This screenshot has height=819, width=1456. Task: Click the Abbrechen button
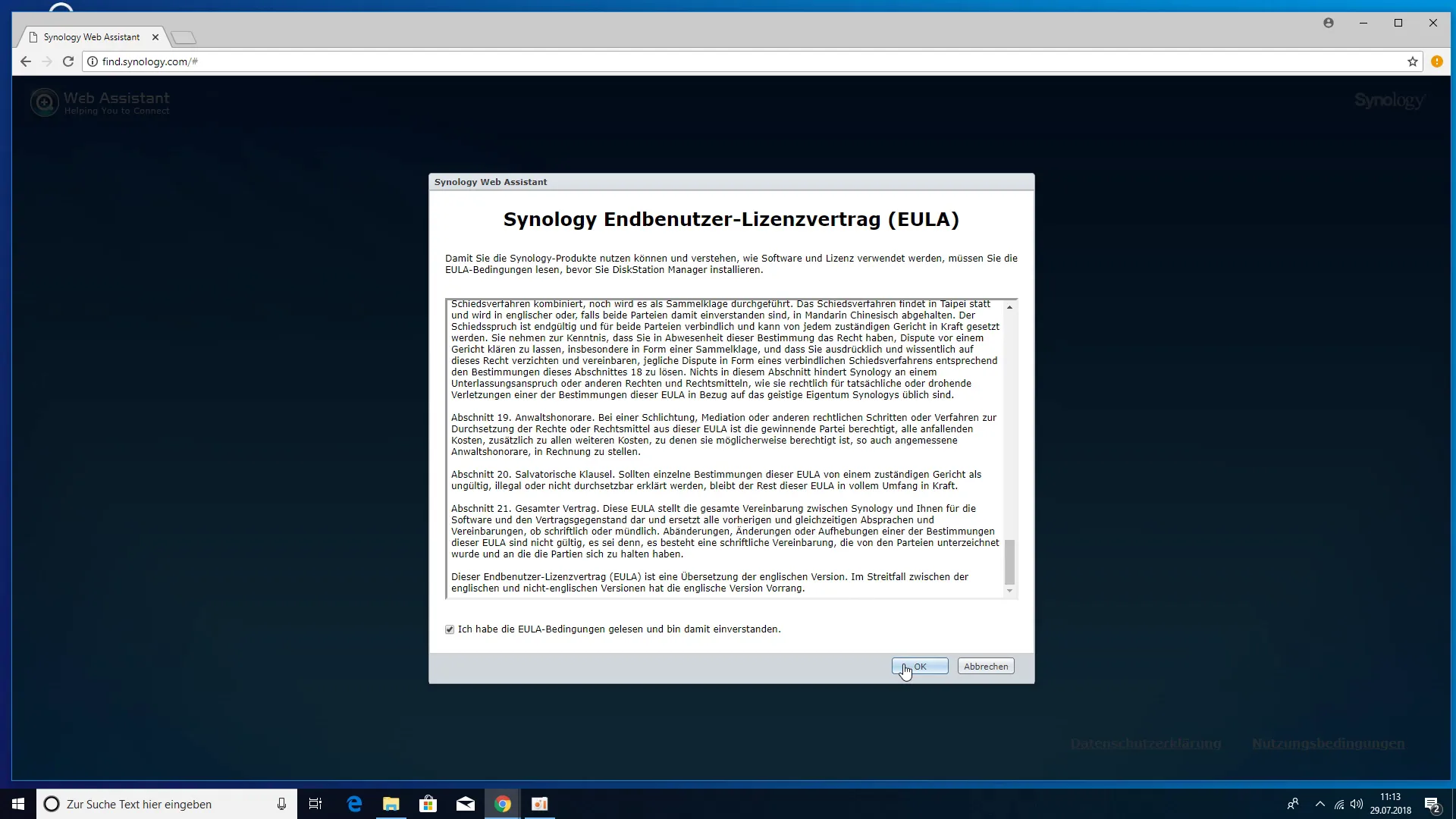(986, 667)
